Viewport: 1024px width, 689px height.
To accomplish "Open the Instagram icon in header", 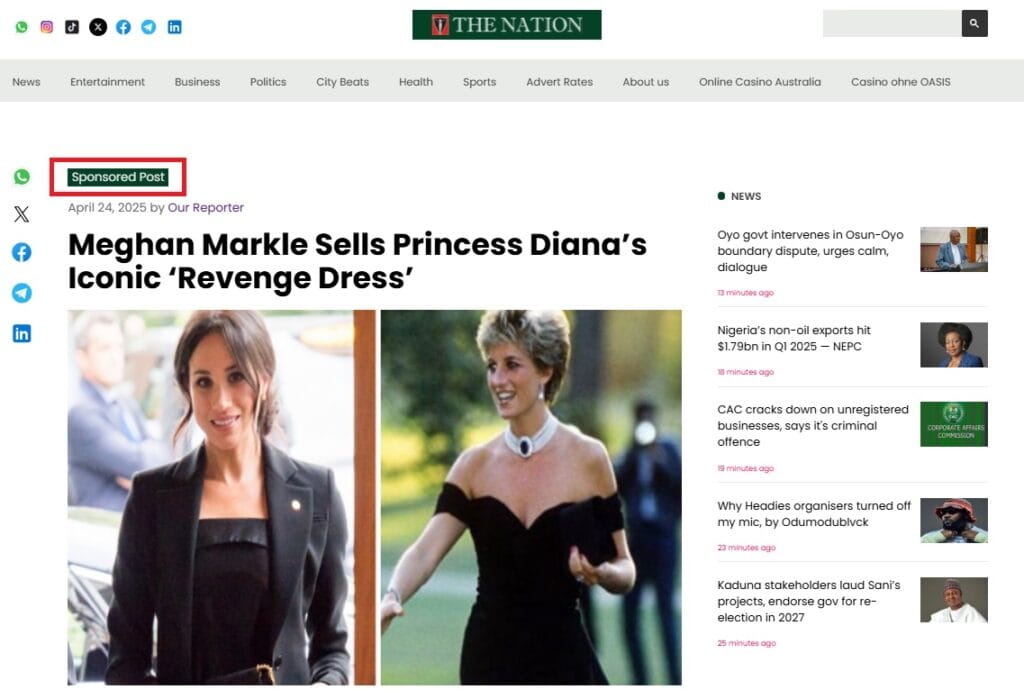I will (x=46, y=27).
